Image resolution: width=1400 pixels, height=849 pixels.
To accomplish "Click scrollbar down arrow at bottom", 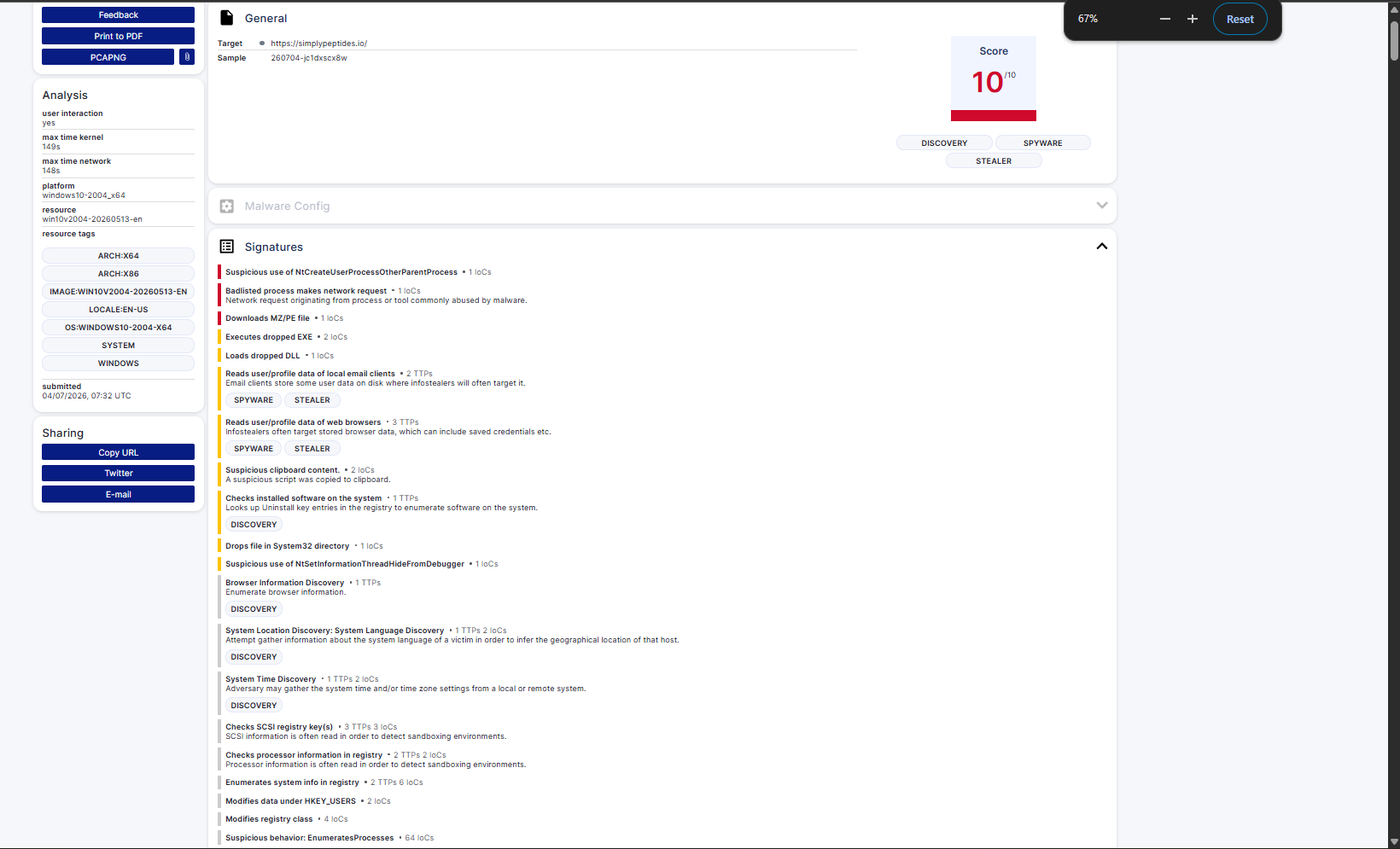I will [1394, 843].
